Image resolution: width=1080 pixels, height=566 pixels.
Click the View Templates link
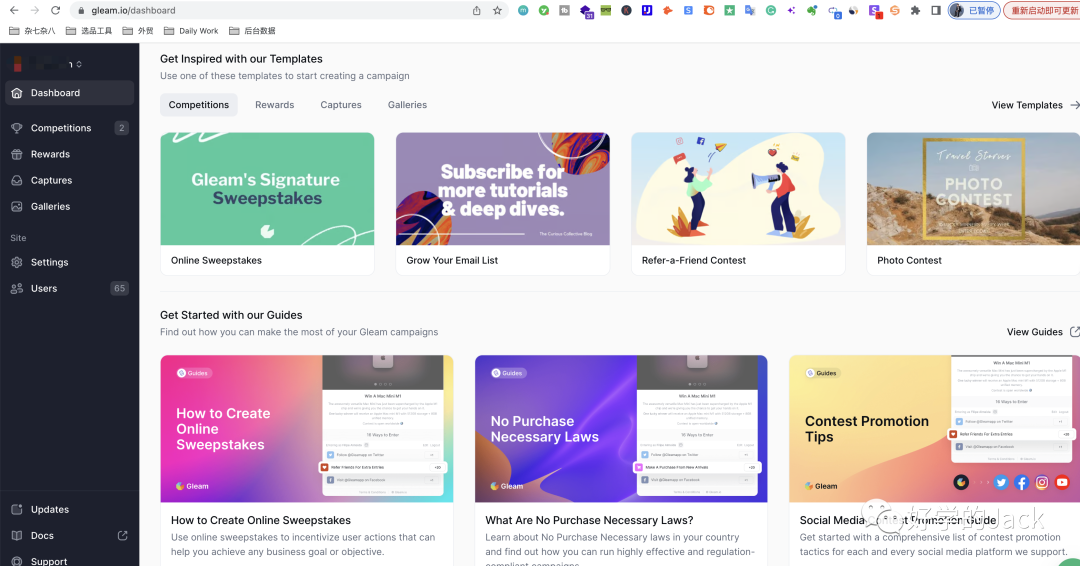tap(1035, 105)
